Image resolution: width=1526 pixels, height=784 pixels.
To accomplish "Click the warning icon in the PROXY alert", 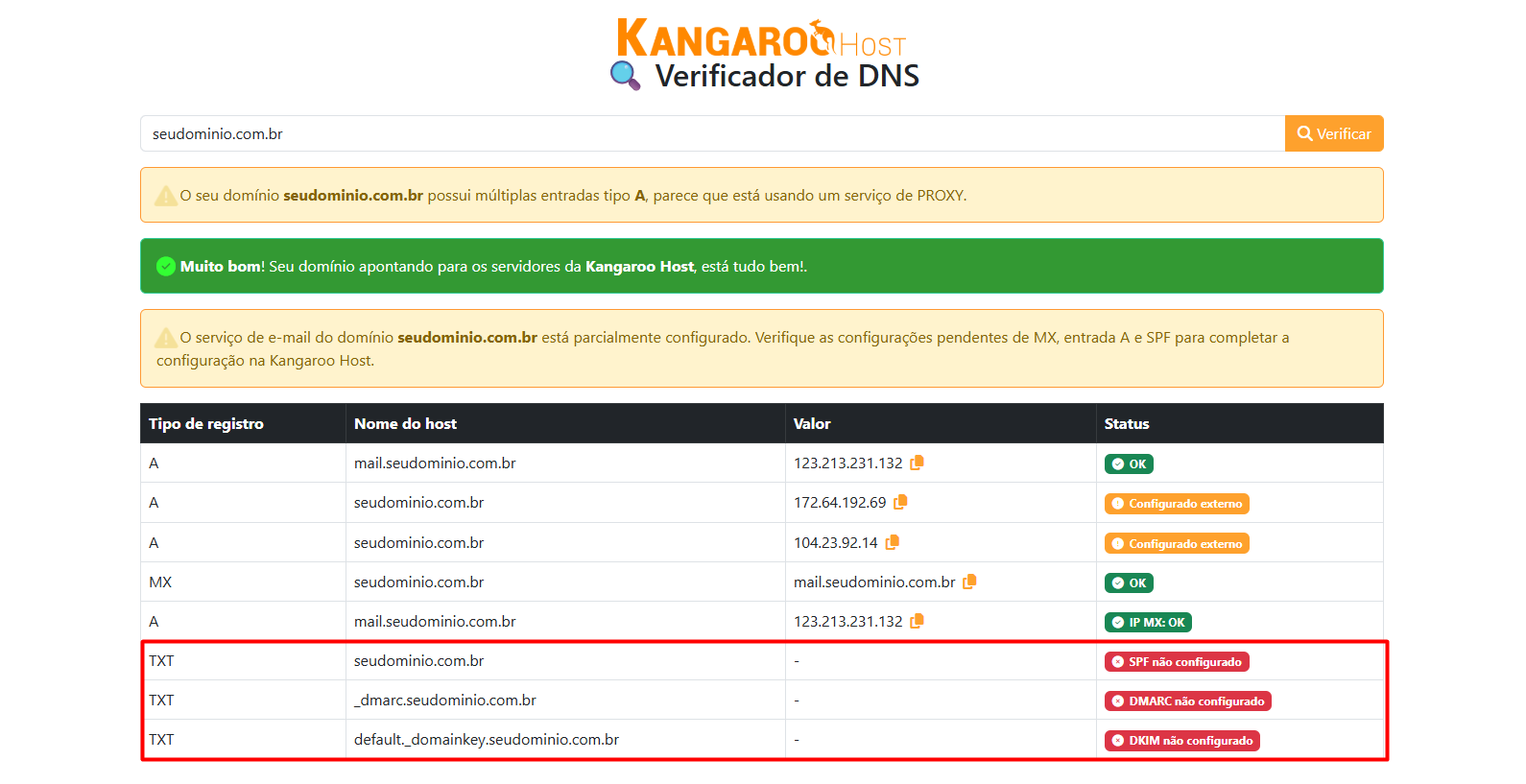I will pos(165,196).
